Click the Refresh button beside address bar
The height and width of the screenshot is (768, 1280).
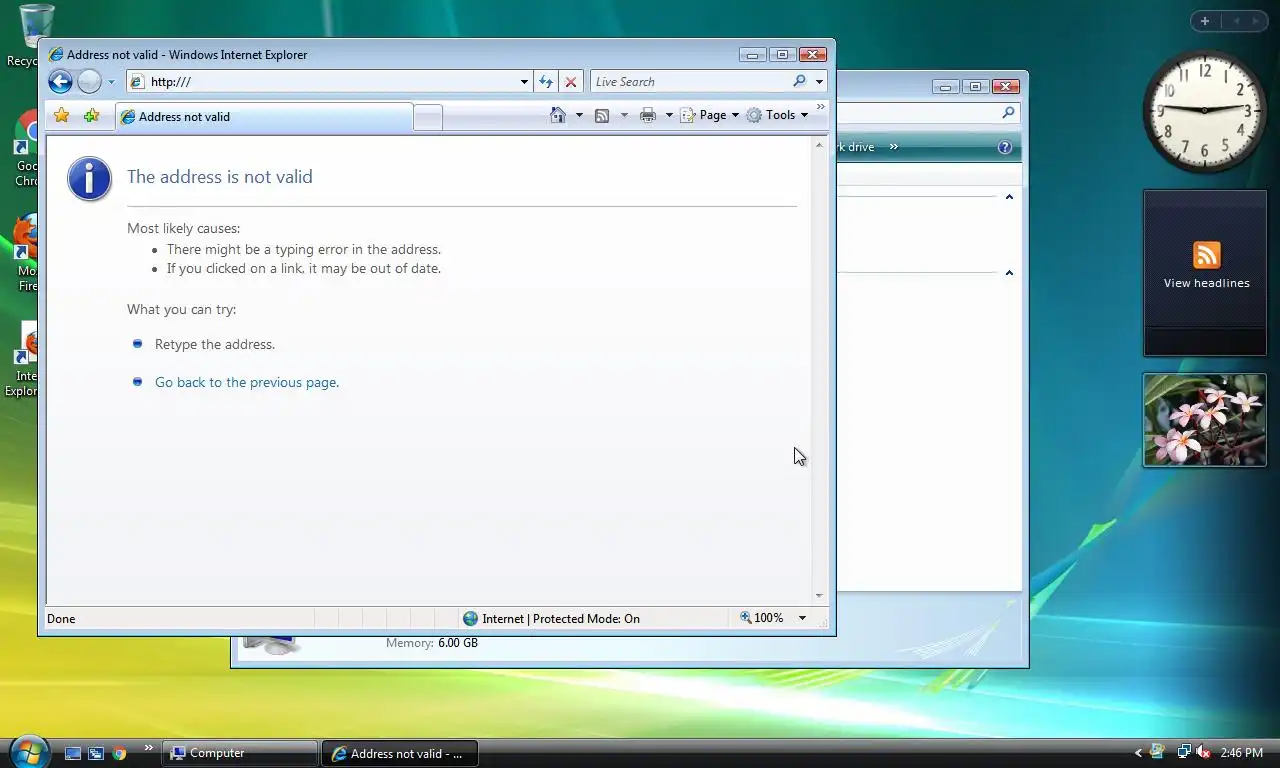pyautogui.click(x=546, y=82)
